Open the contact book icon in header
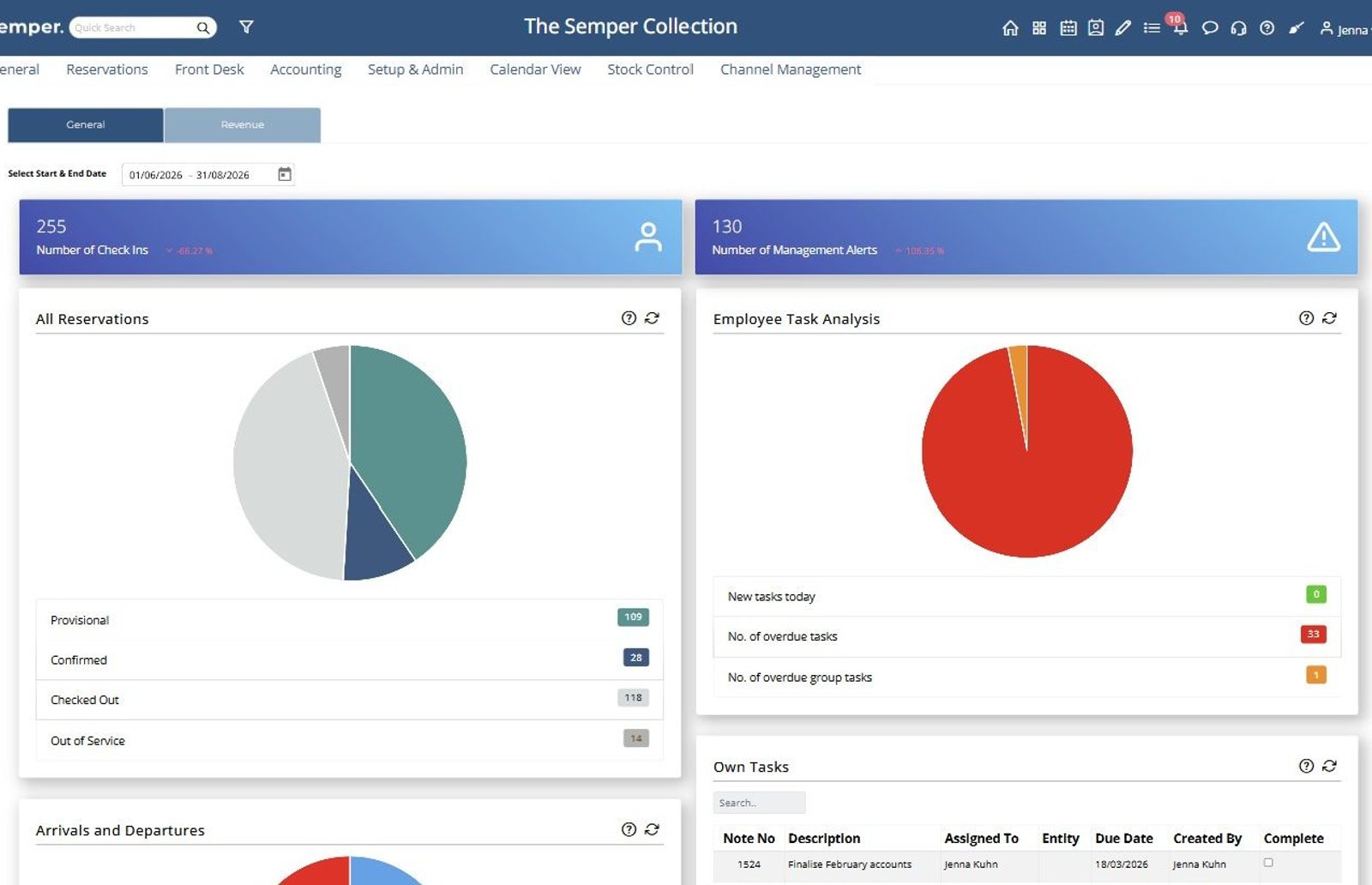 (1096, 28)
